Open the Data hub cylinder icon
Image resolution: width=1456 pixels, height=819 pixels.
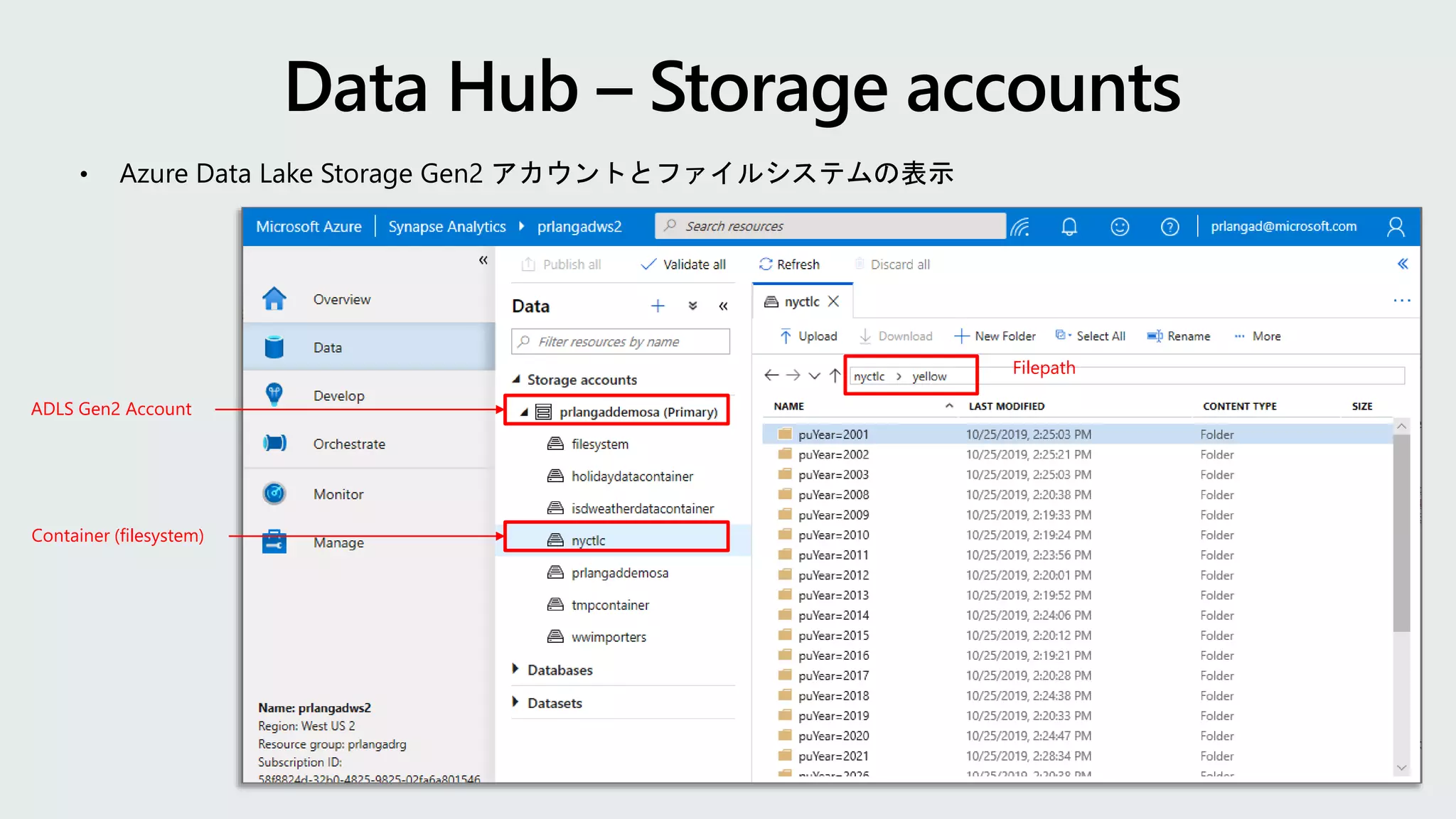coord(274,347)
